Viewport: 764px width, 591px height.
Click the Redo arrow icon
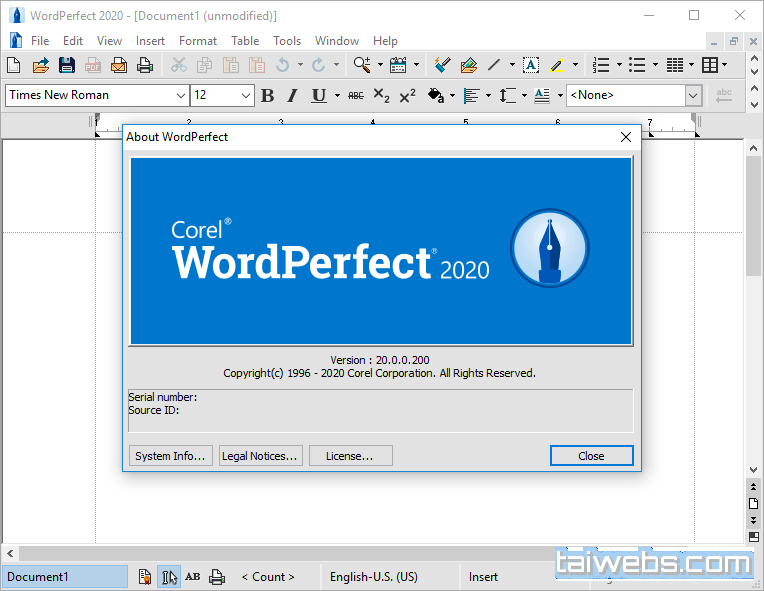coord(318,65)
